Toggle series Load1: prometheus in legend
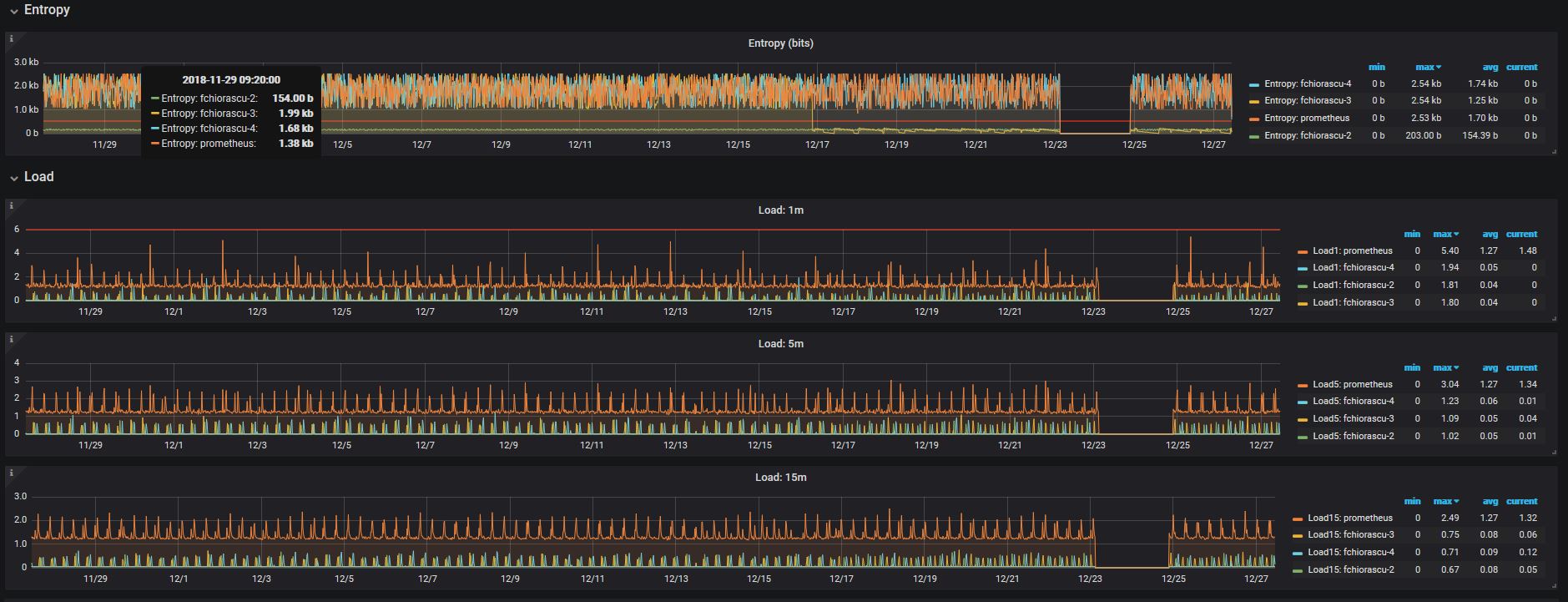1568x602 pixels. [1352, 250]
